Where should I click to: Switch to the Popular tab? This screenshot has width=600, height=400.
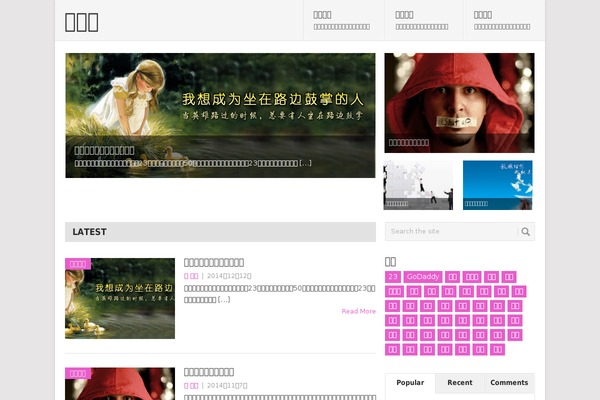pos(410,383)
